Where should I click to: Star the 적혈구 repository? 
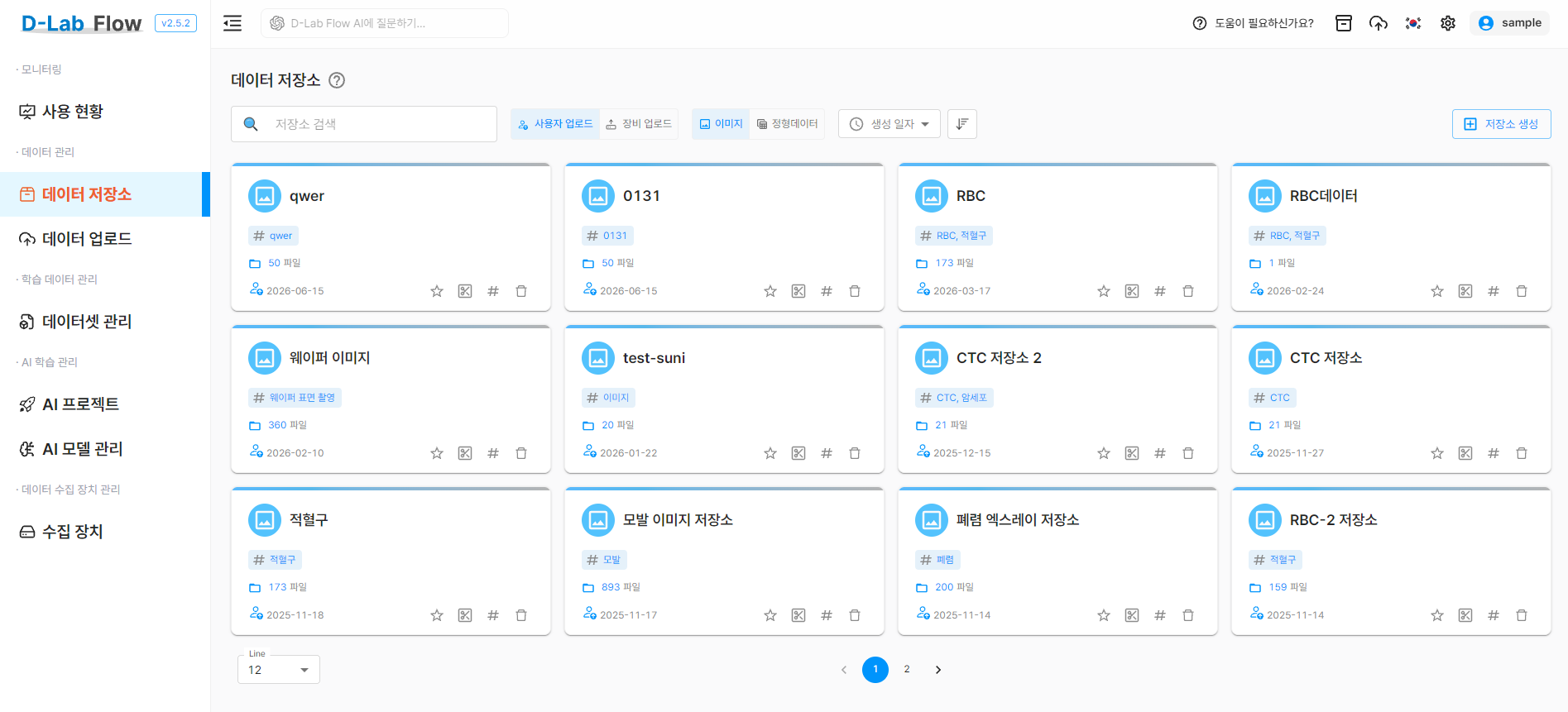coord(437,615)
